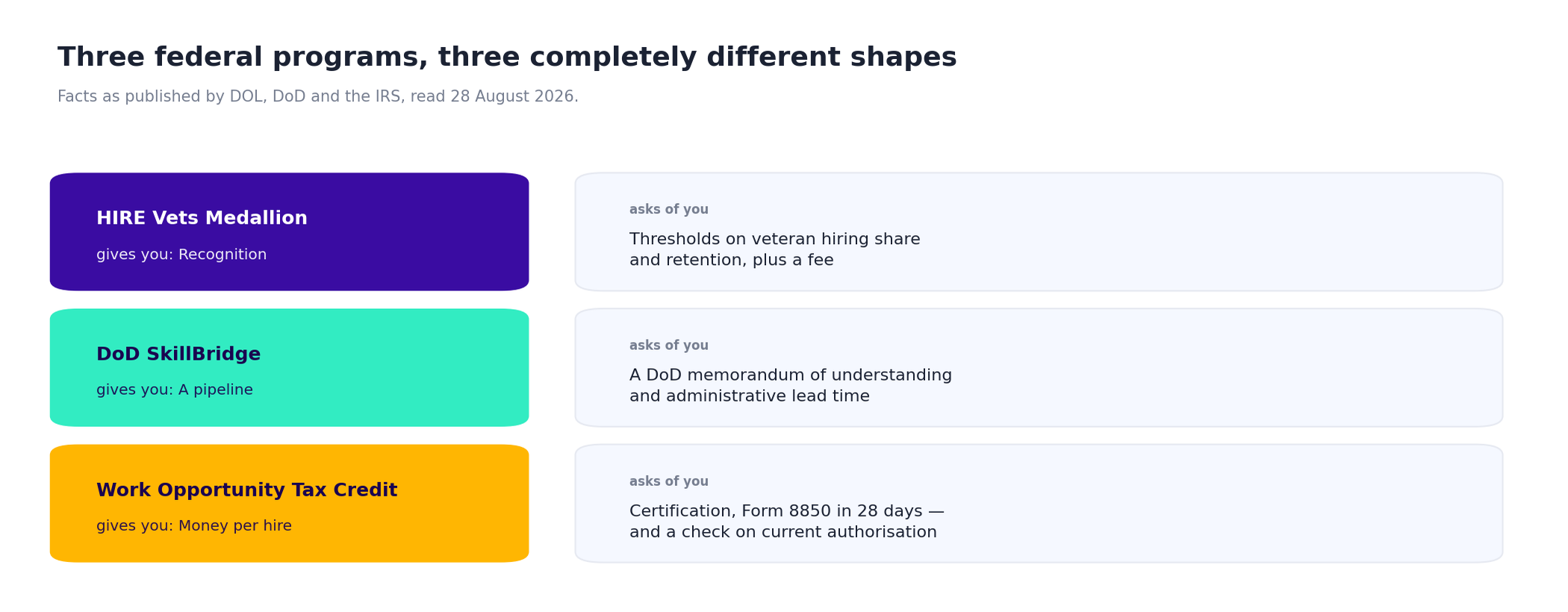Open the DoD memorandum of understanding panel

[1039, 368]
